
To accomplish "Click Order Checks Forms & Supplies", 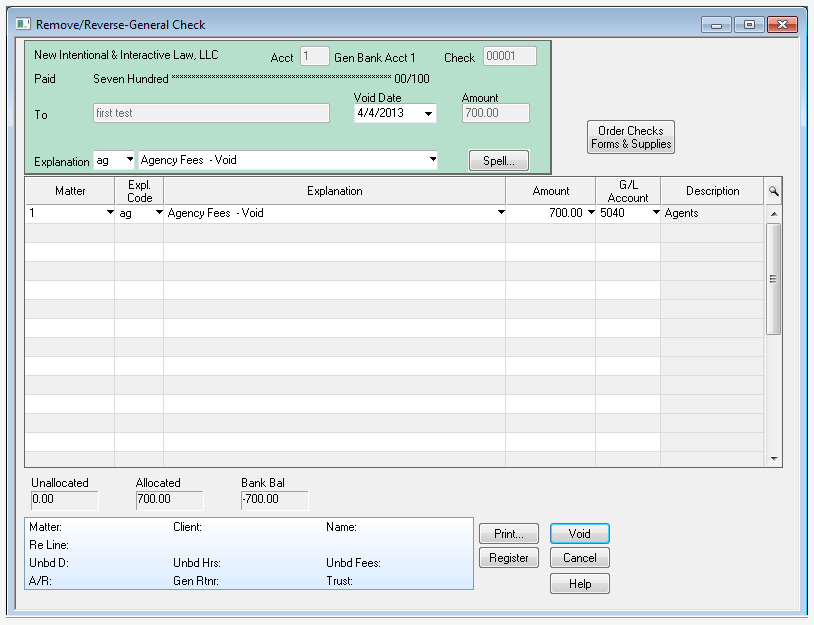I will point(631,138).
